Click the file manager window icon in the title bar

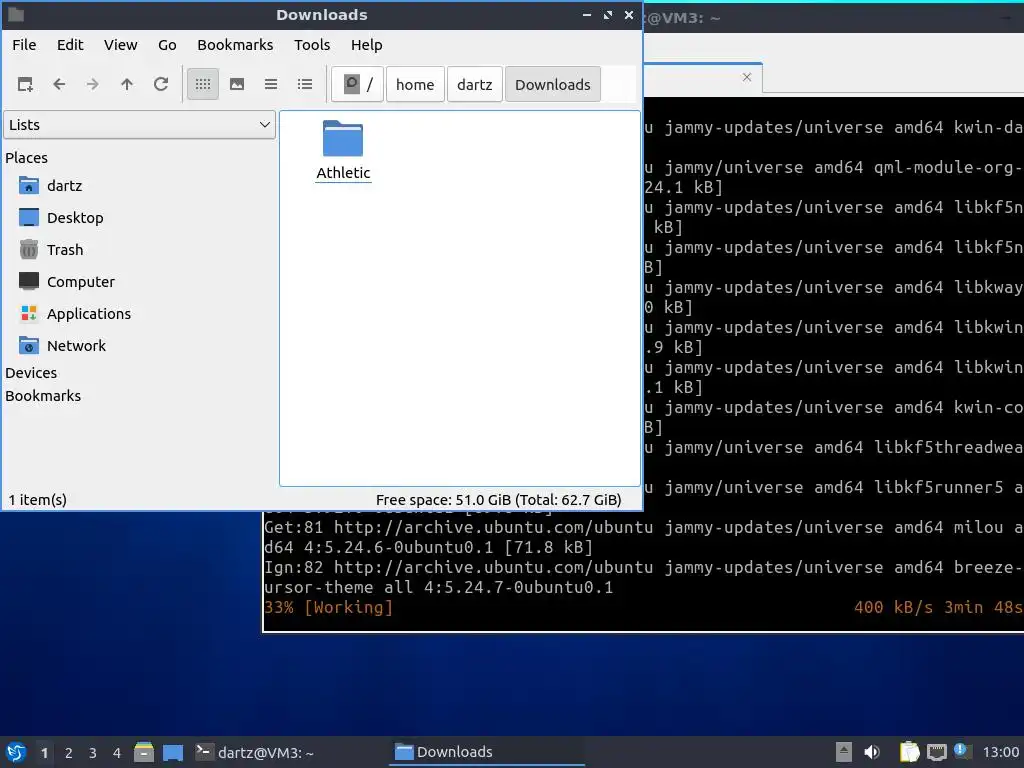click(16, 14)
